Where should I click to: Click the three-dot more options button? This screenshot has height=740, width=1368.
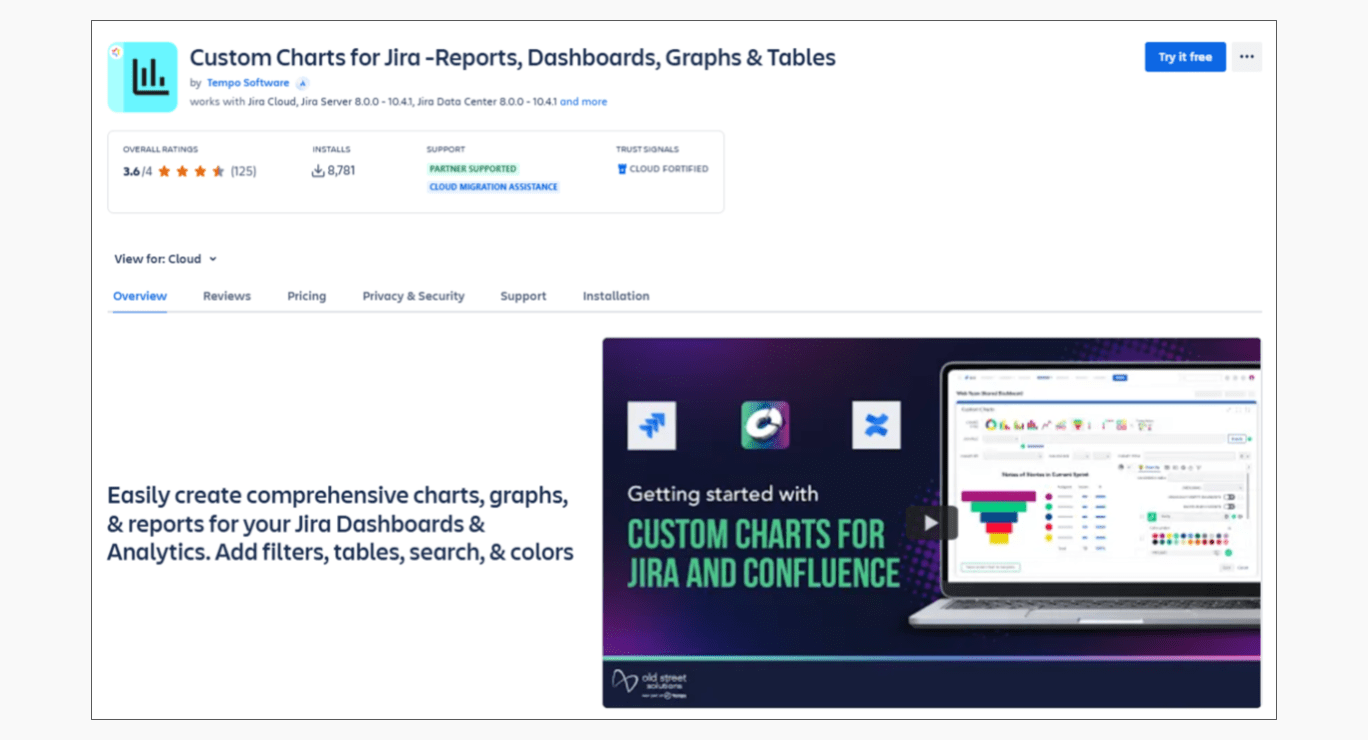point(1246,57)
